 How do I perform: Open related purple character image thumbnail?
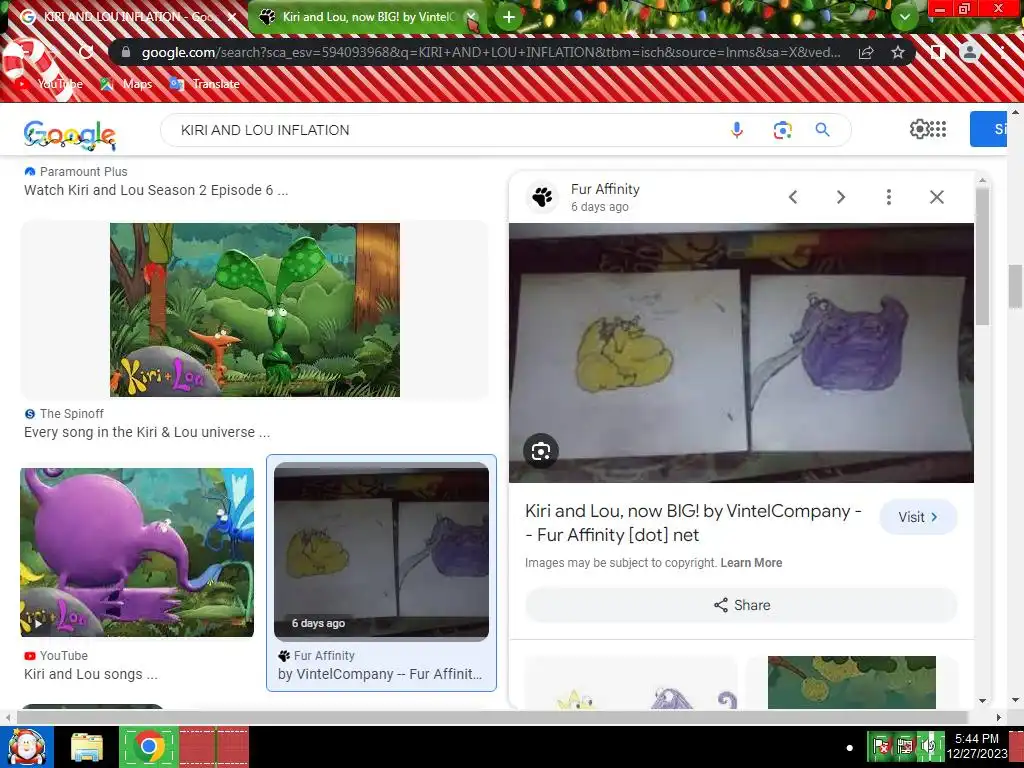(631, 682)
